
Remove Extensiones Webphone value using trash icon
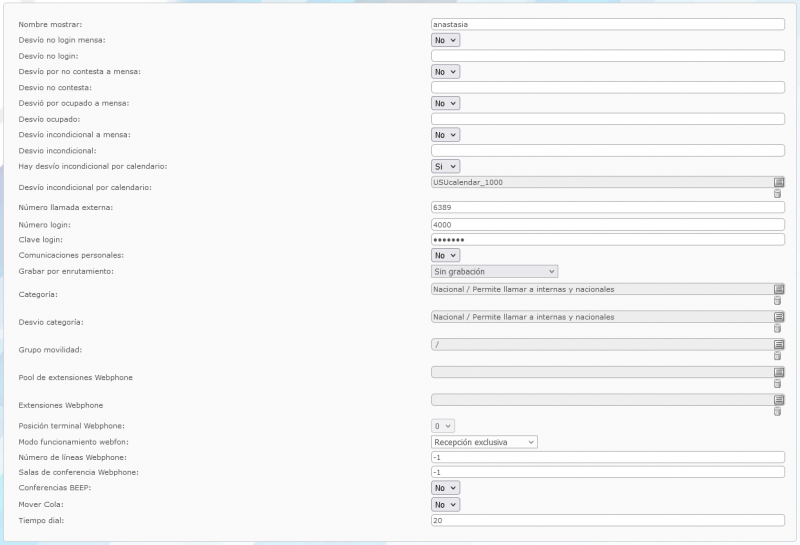coord(778,411)
